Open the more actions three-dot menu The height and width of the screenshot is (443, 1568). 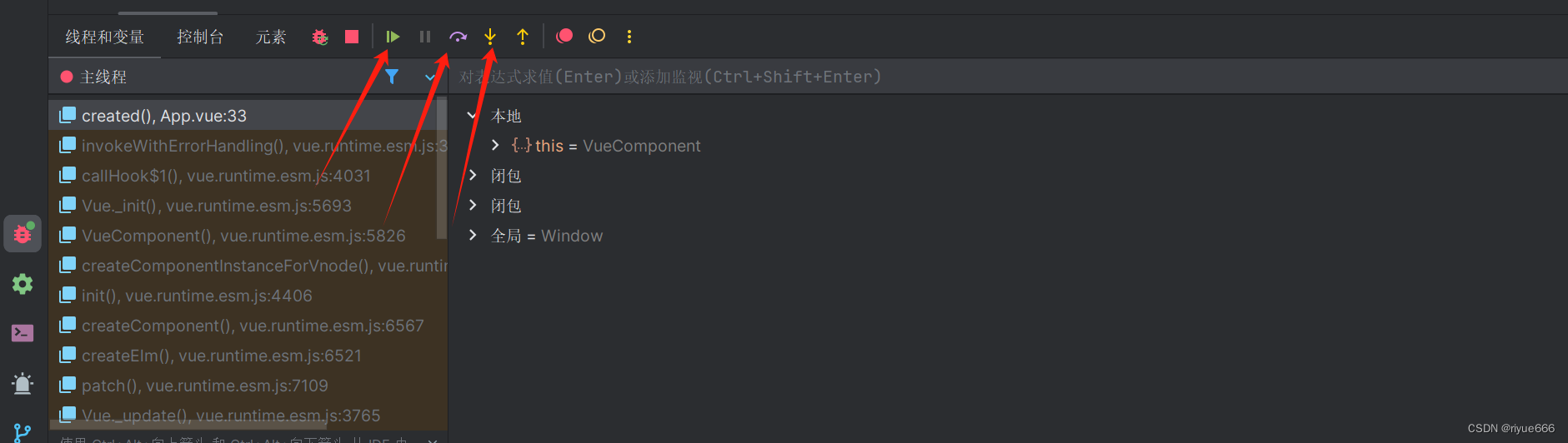(629, 37)
